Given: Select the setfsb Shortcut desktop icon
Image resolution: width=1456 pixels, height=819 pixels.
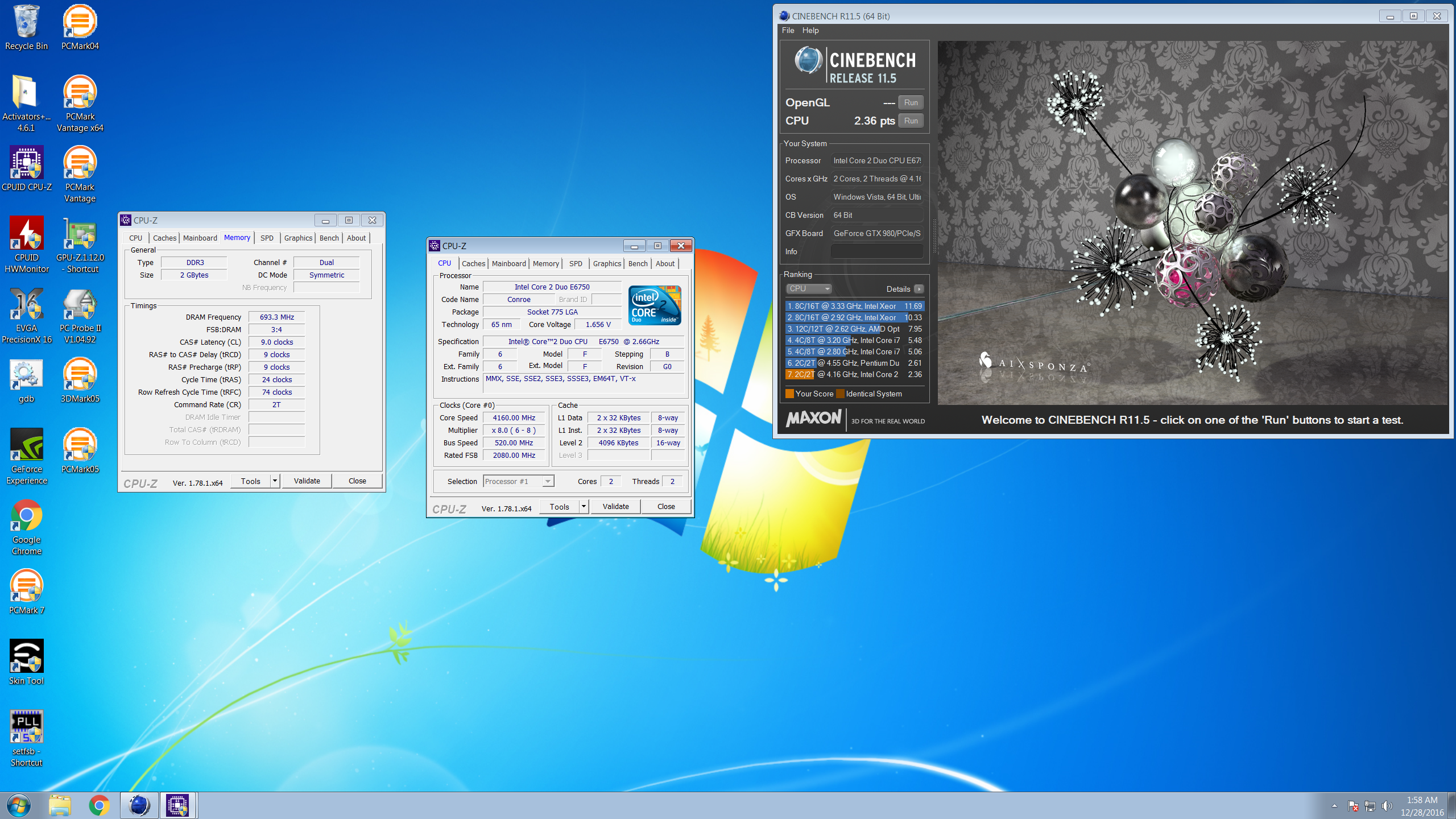Looking at the screenshot, I should pos(26,738).
